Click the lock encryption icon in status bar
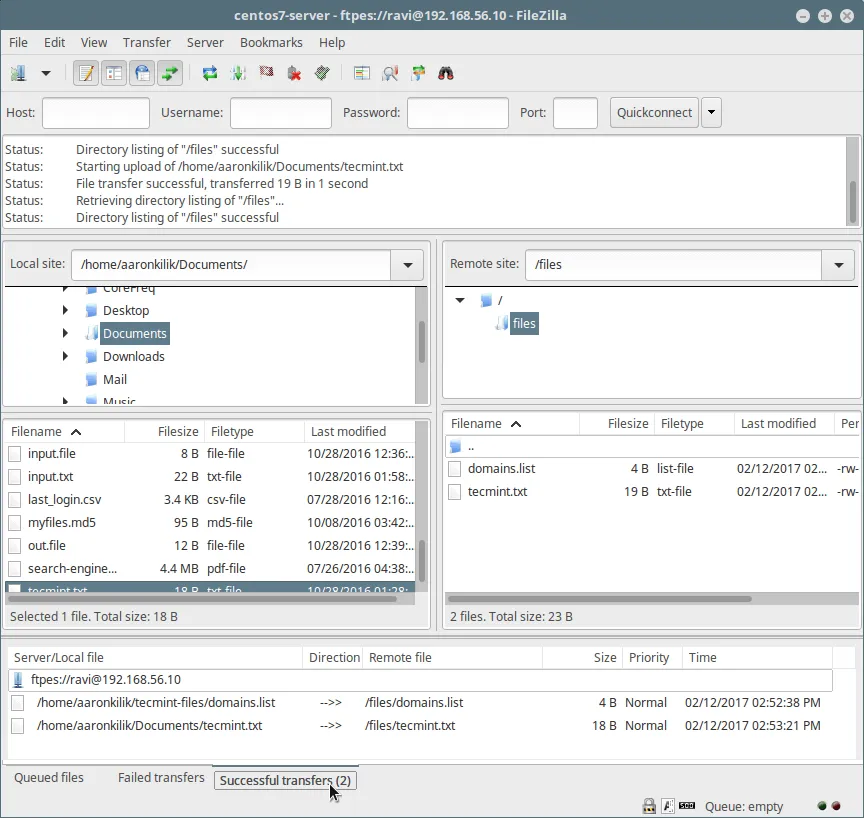 [x=649, y=805]
